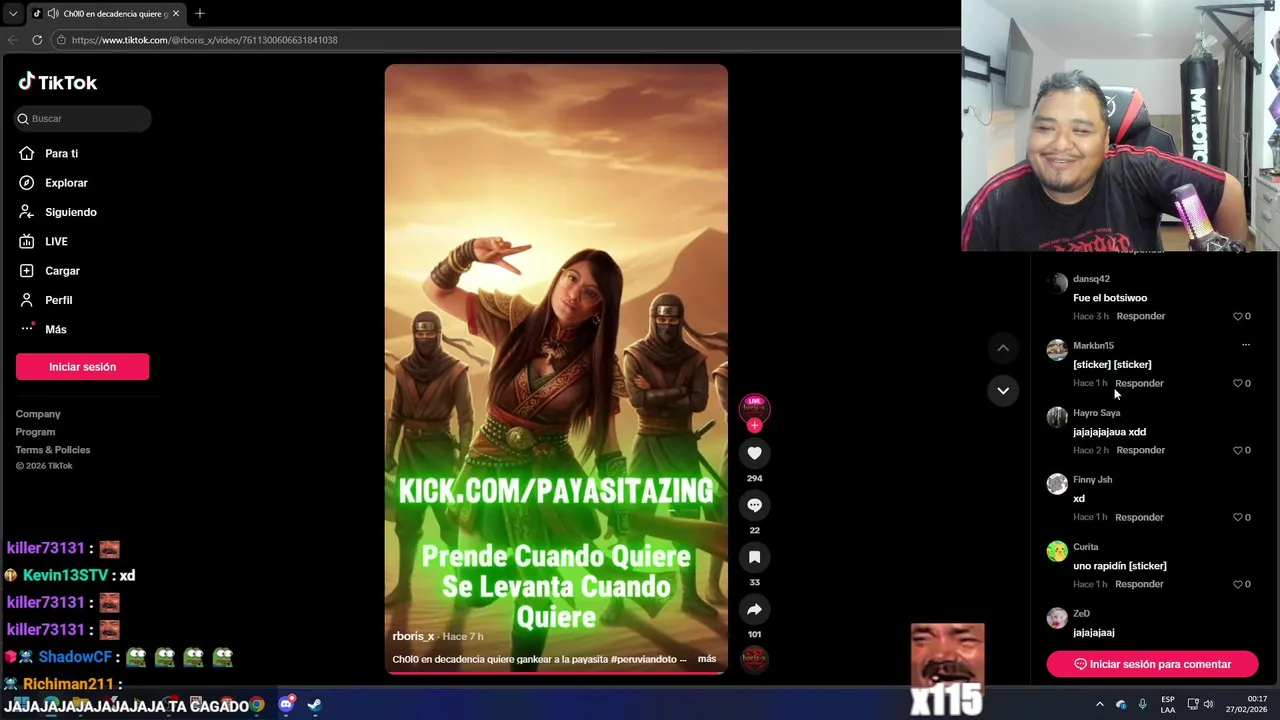Like the video with heart icon

(x=754, y=453)
